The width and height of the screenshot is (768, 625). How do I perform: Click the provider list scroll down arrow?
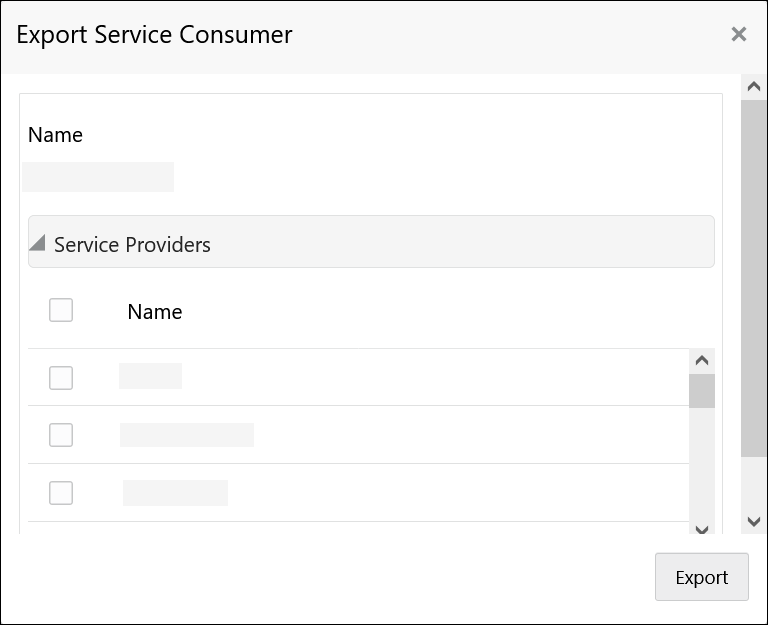[702, 529]
